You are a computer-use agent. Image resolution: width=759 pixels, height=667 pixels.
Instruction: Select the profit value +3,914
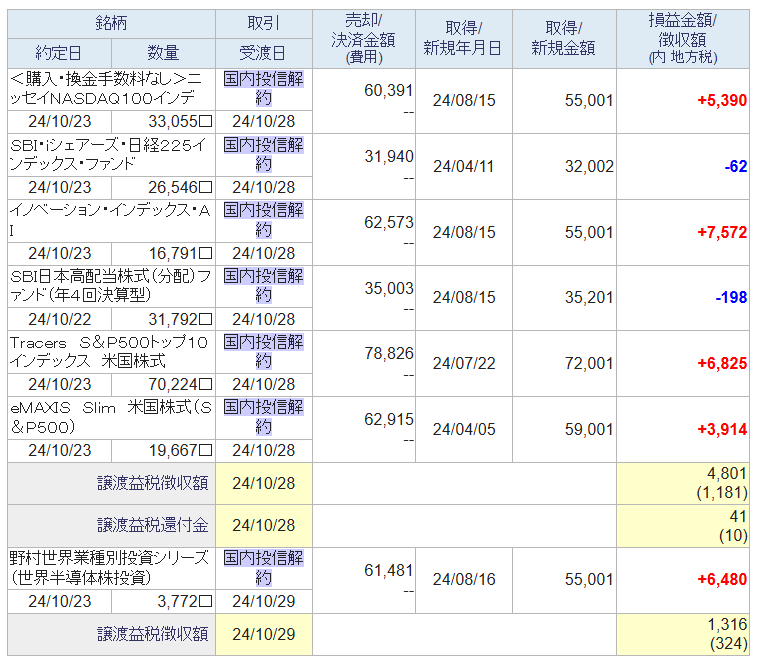pos(722,429)
